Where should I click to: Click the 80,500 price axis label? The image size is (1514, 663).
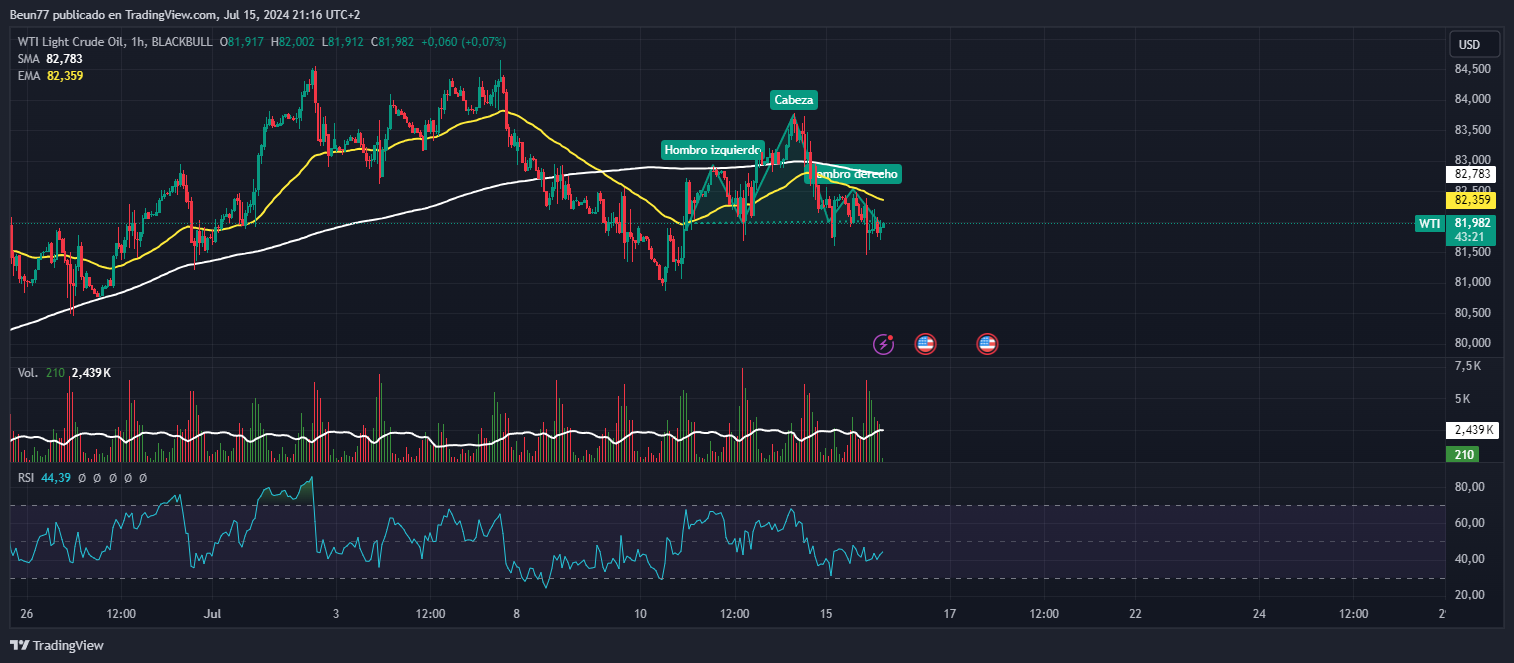coord(1473,313)
